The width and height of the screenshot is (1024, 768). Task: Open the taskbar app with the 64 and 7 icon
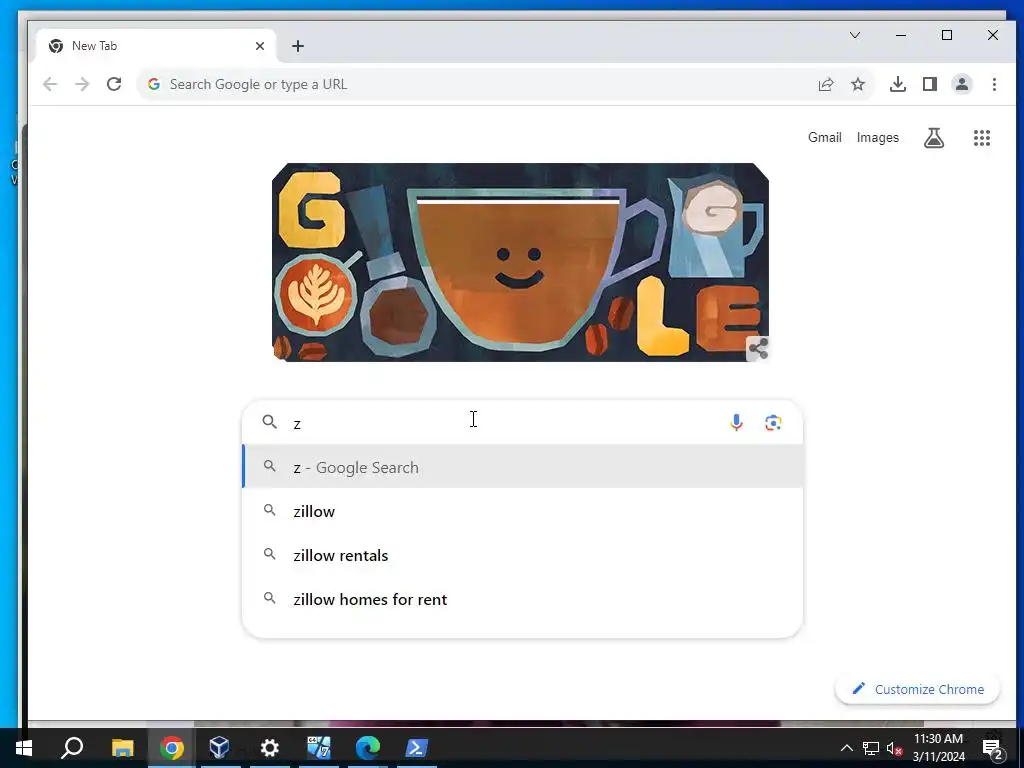[318, 748]
